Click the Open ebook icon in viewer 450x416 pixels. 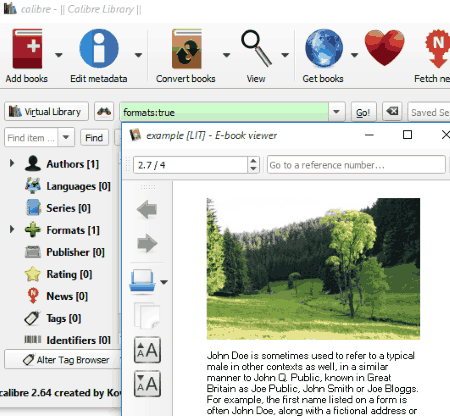(142, 282)
